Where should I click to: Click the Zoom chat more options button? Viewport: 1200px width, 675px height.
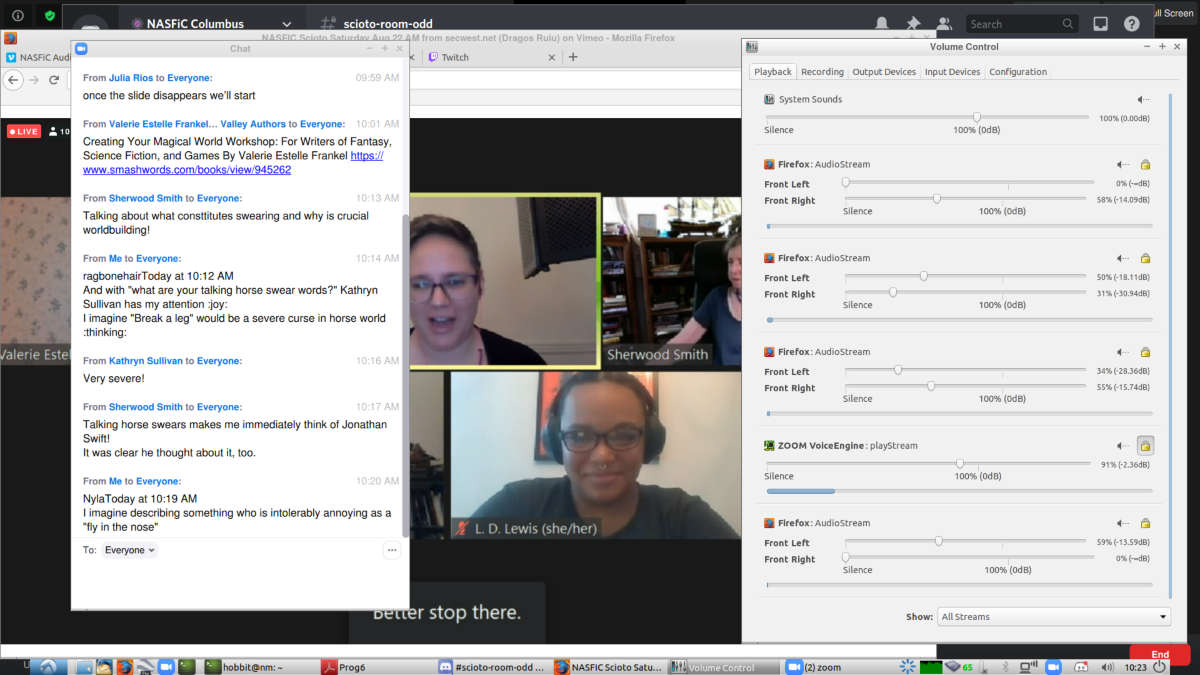point(391,550)
